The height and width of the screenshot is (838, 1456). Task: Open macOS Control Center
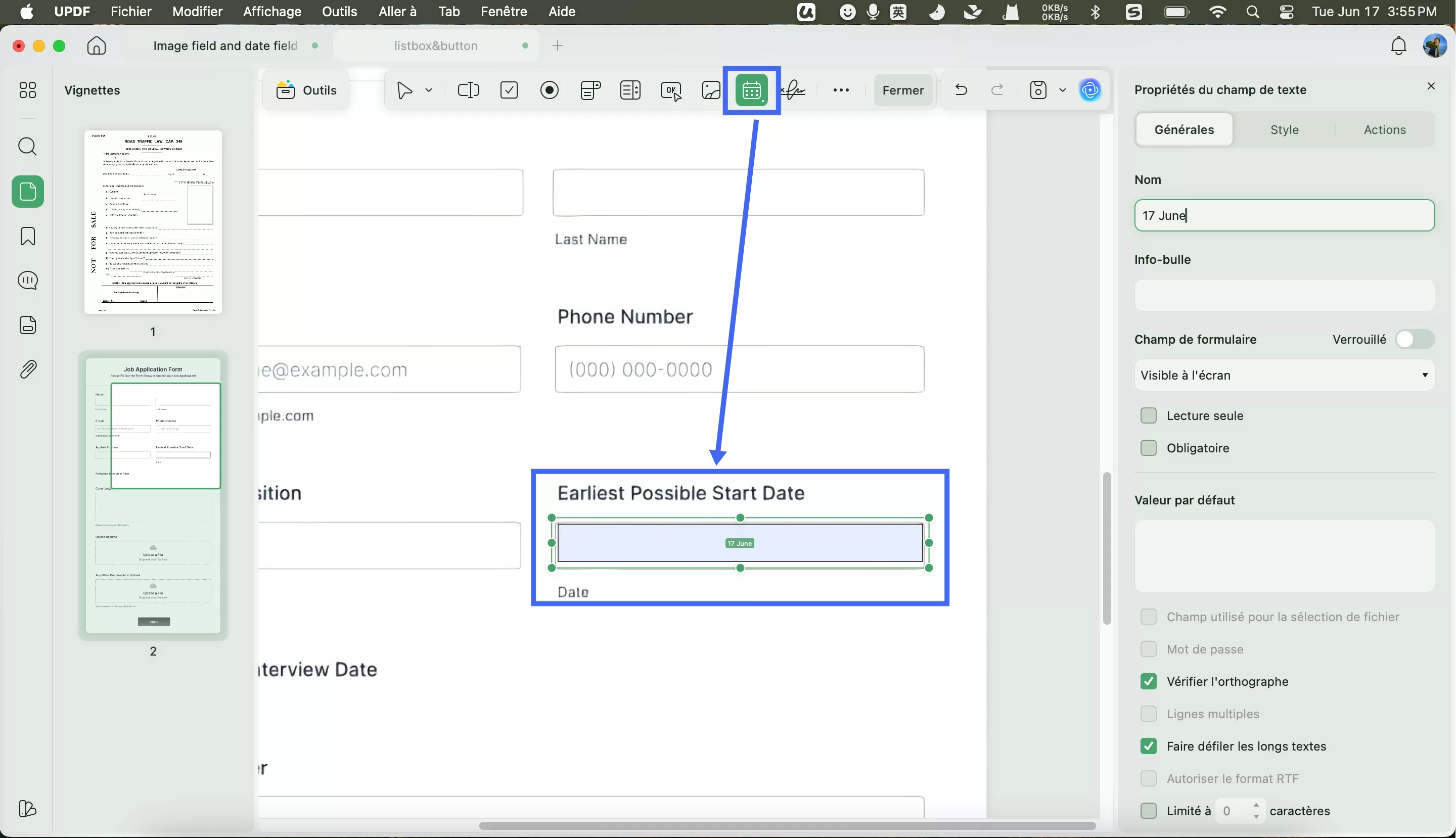click(x=1286, y=12)
